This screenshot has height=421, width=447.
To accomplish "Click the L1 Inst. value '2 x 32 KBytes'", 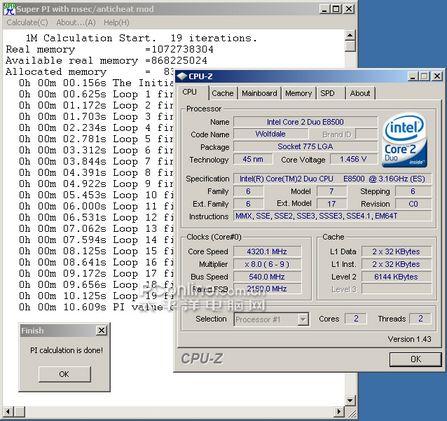I will pos(396,264).
